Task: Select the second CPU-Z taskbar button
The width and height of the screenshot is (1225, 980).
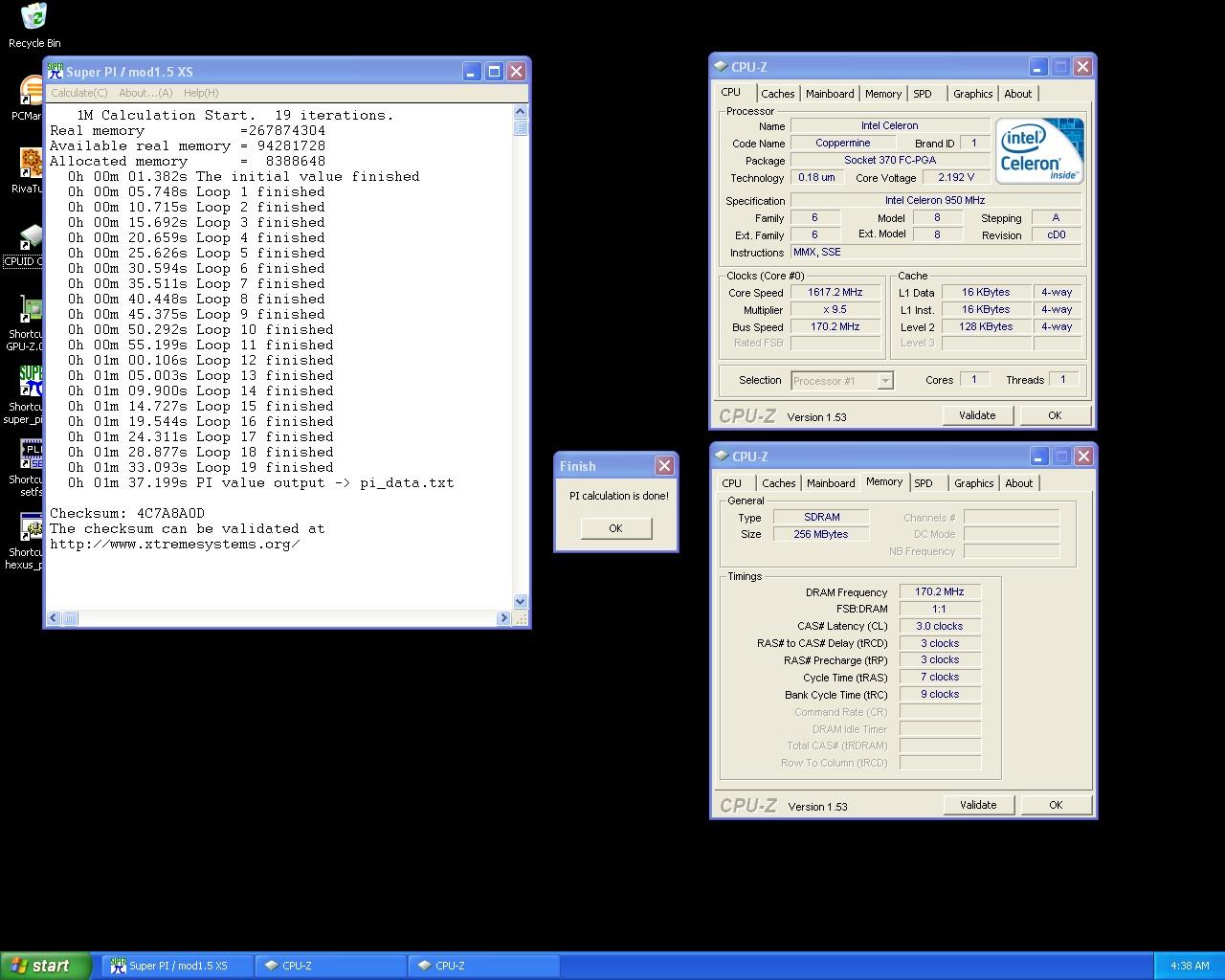Action: 483,966
